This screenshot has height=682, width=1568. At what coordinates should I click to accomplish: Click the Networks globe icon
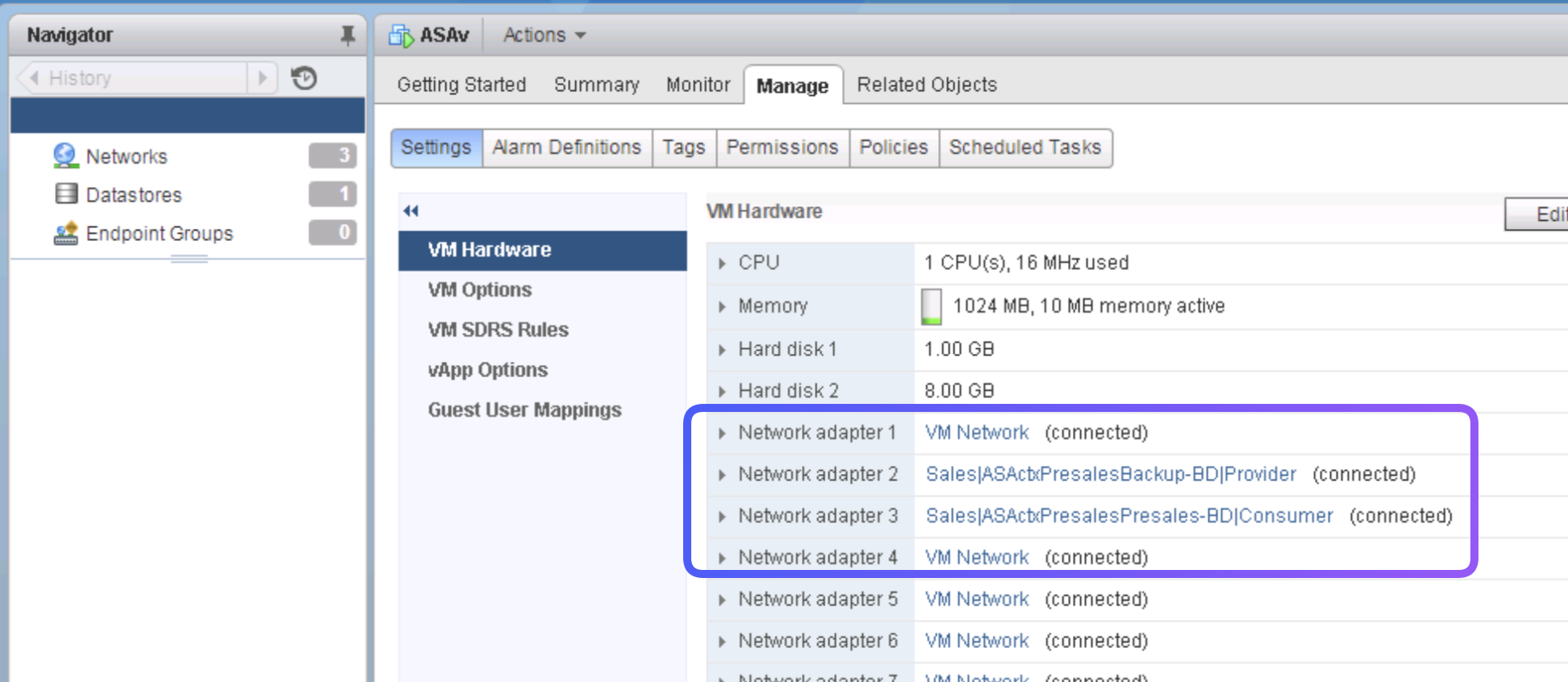(65, 156)
